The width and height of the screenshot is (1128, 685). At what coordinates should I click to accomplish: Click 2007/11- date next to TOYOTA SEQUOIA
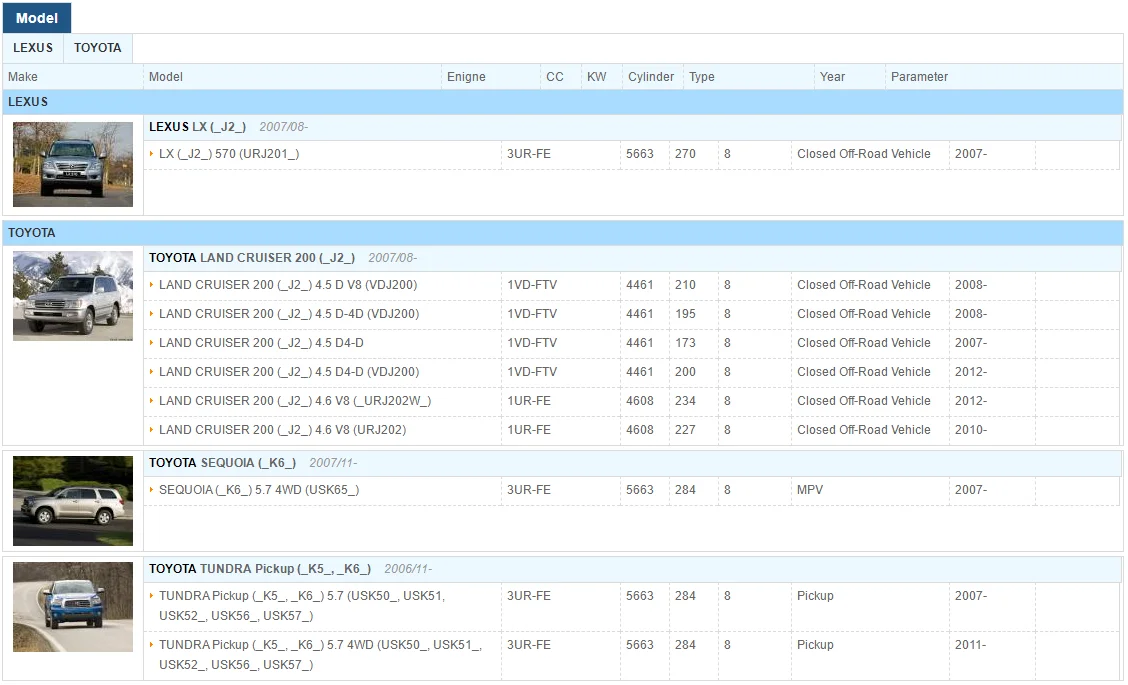(x=333, y=463)
